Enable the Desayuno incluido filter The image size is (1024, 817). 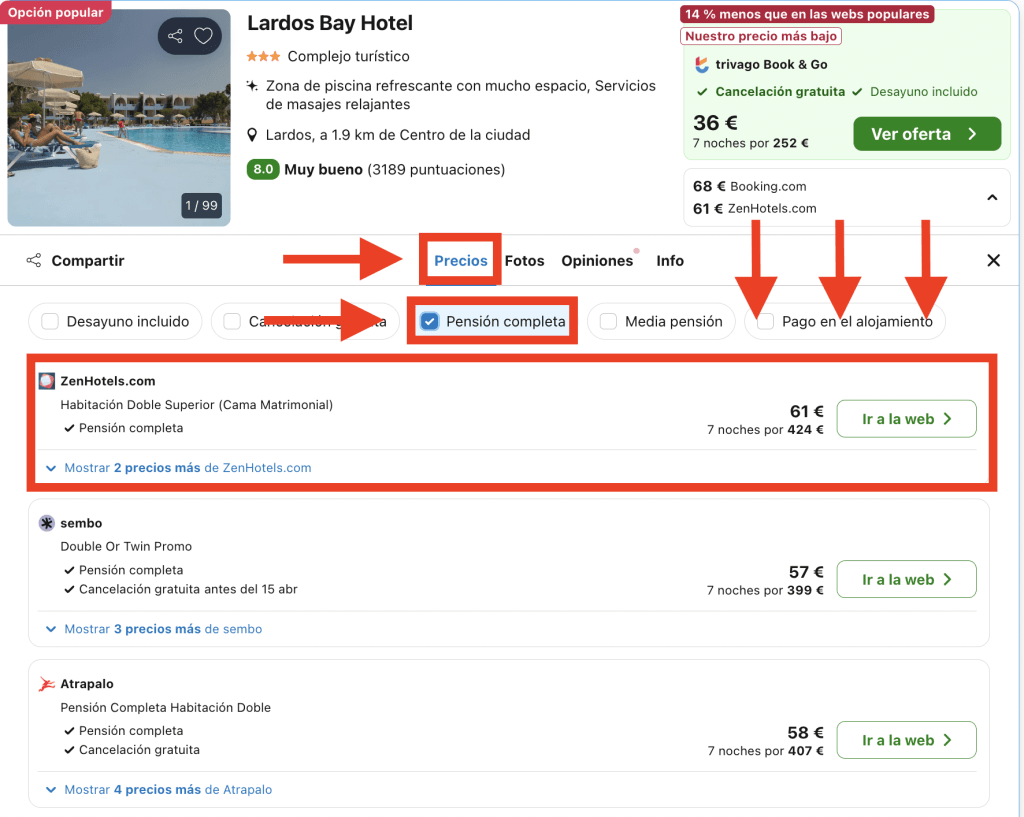[x=49, y=322]
